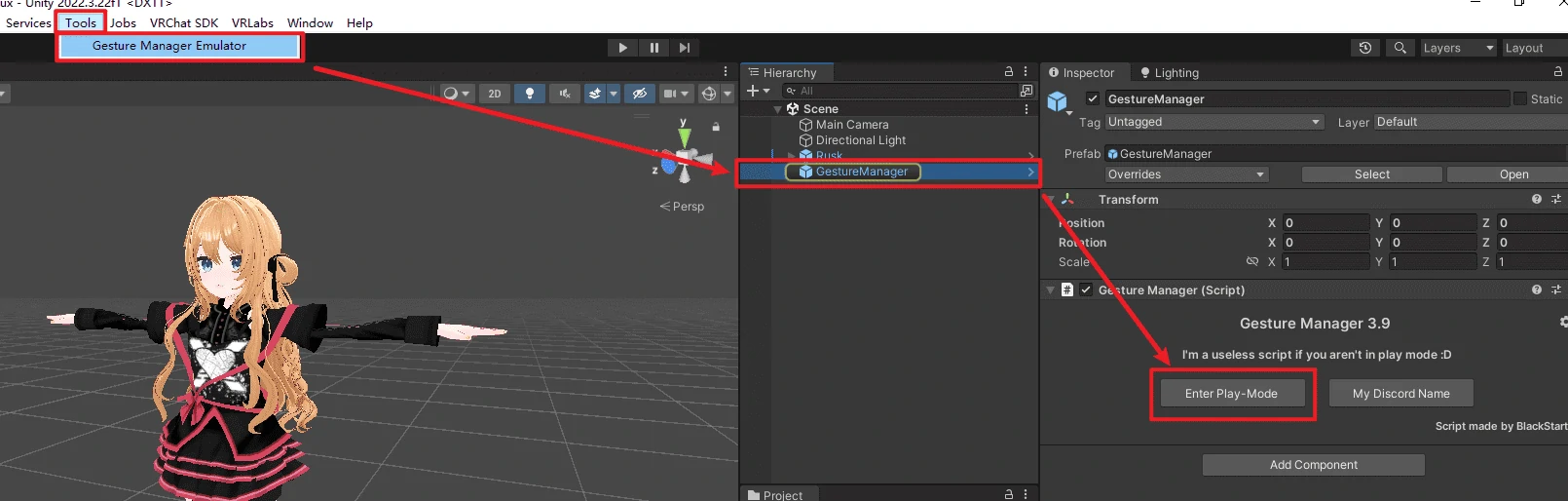
Task: Open the Tools menu
Action: (x=81, y=22)
